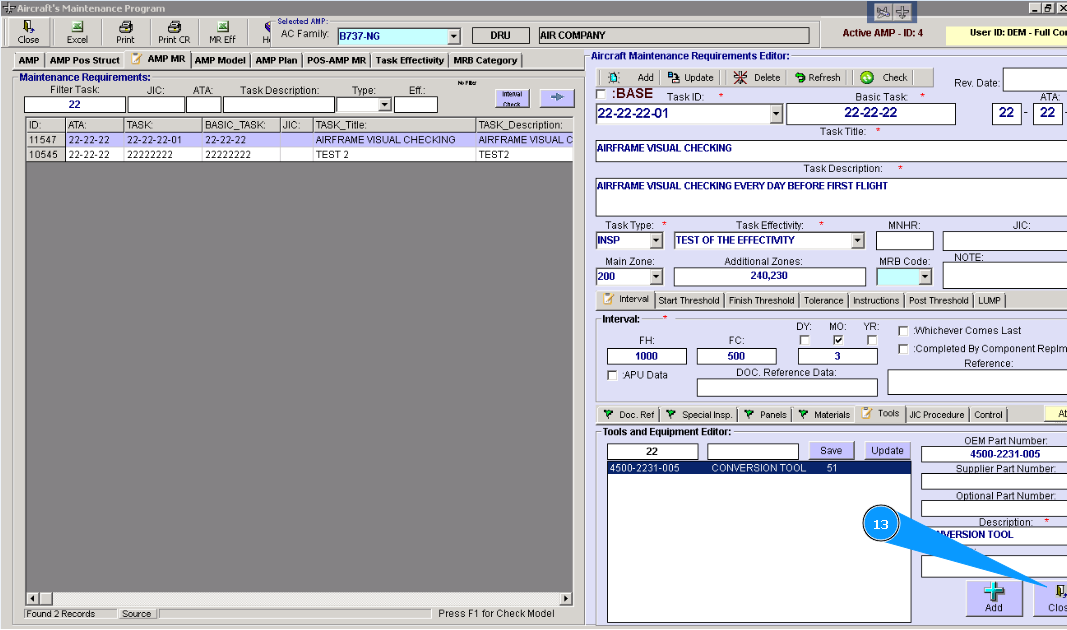Click the plus Add button for tools
This screenshot has width=1067, height=630.
(x=993, y=597)
